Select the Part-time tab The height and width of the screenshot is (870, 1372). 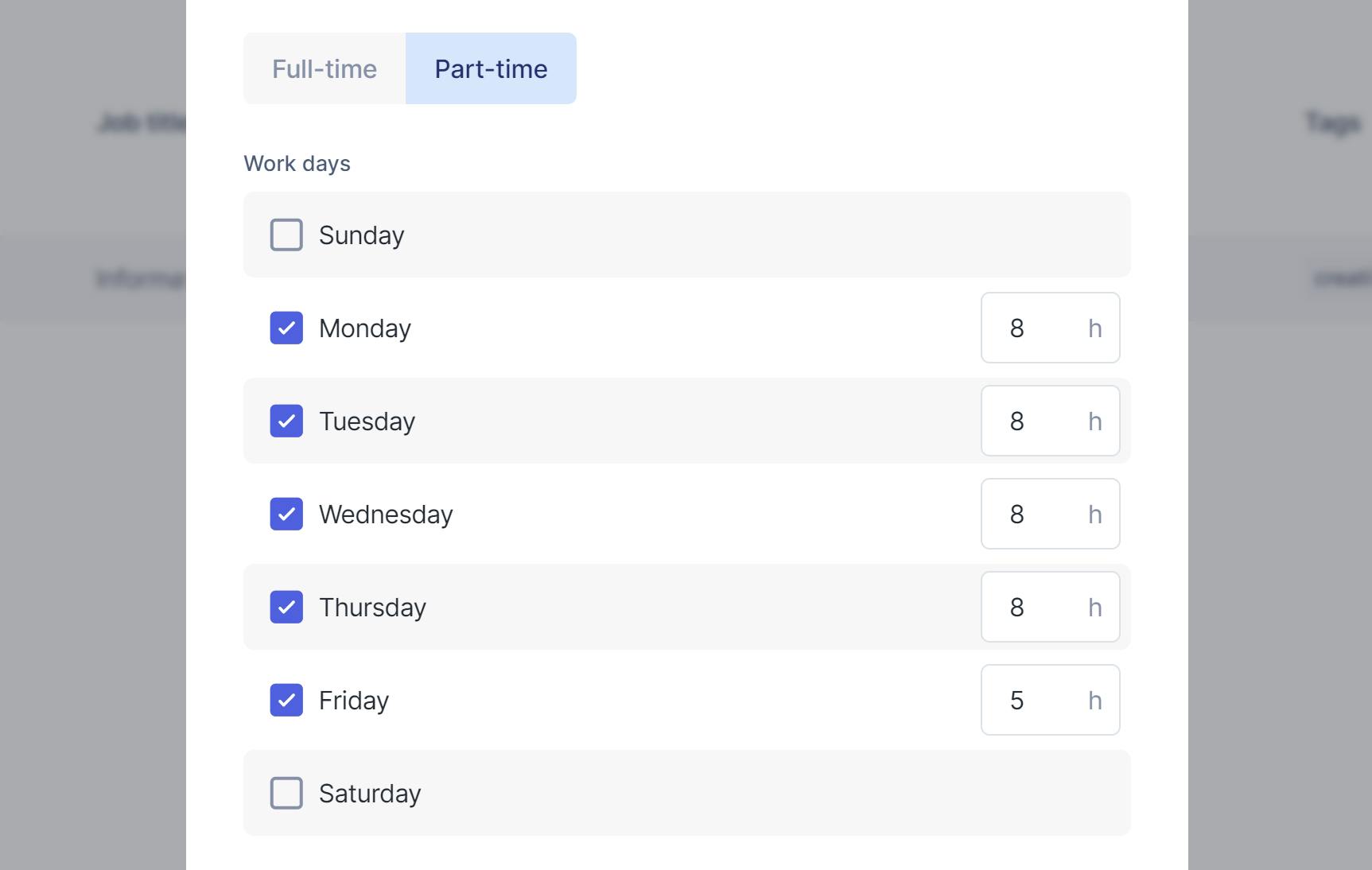point(491,68)
